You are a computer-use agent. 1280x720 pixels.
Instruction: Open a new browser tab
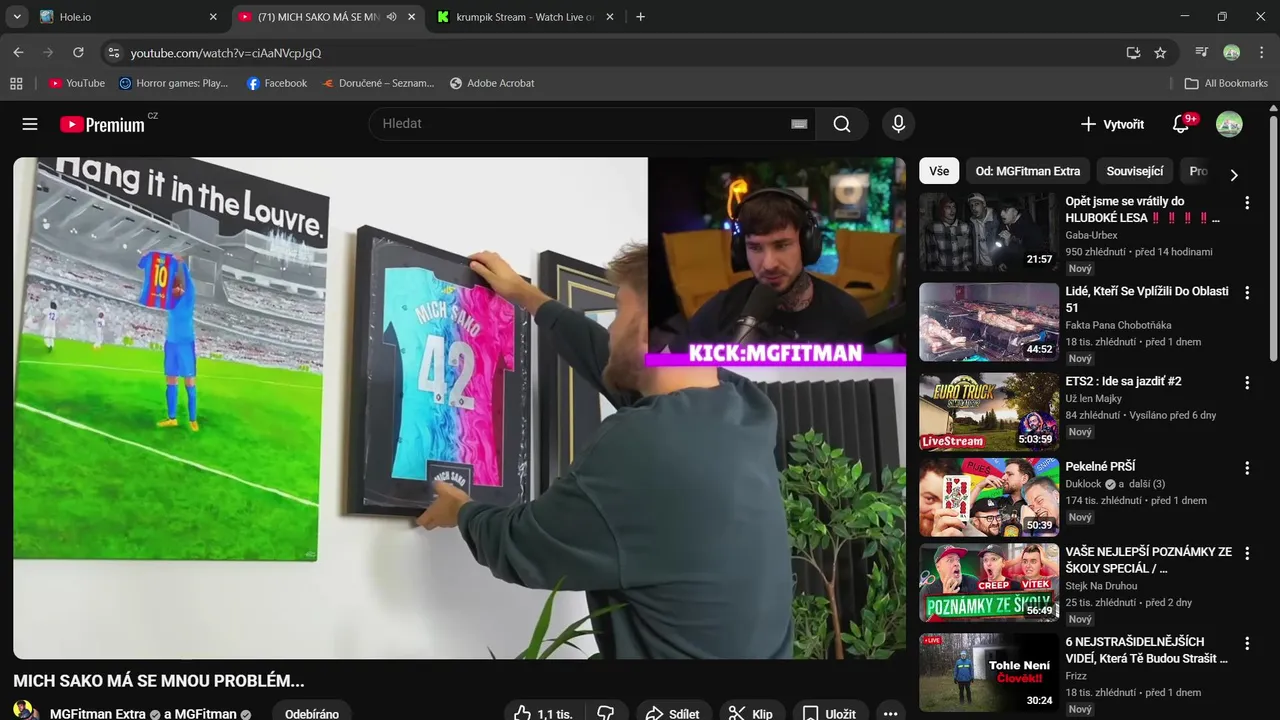tap(640, 17)
